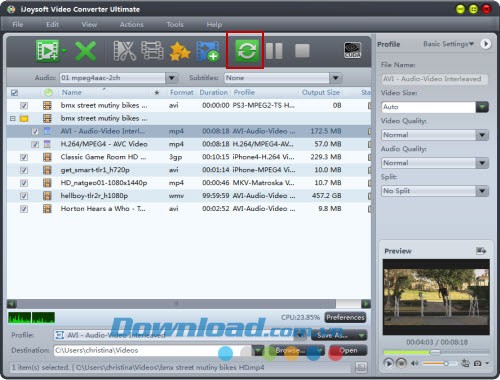
Task: Click the Destination path field
Action: point(153,350)
